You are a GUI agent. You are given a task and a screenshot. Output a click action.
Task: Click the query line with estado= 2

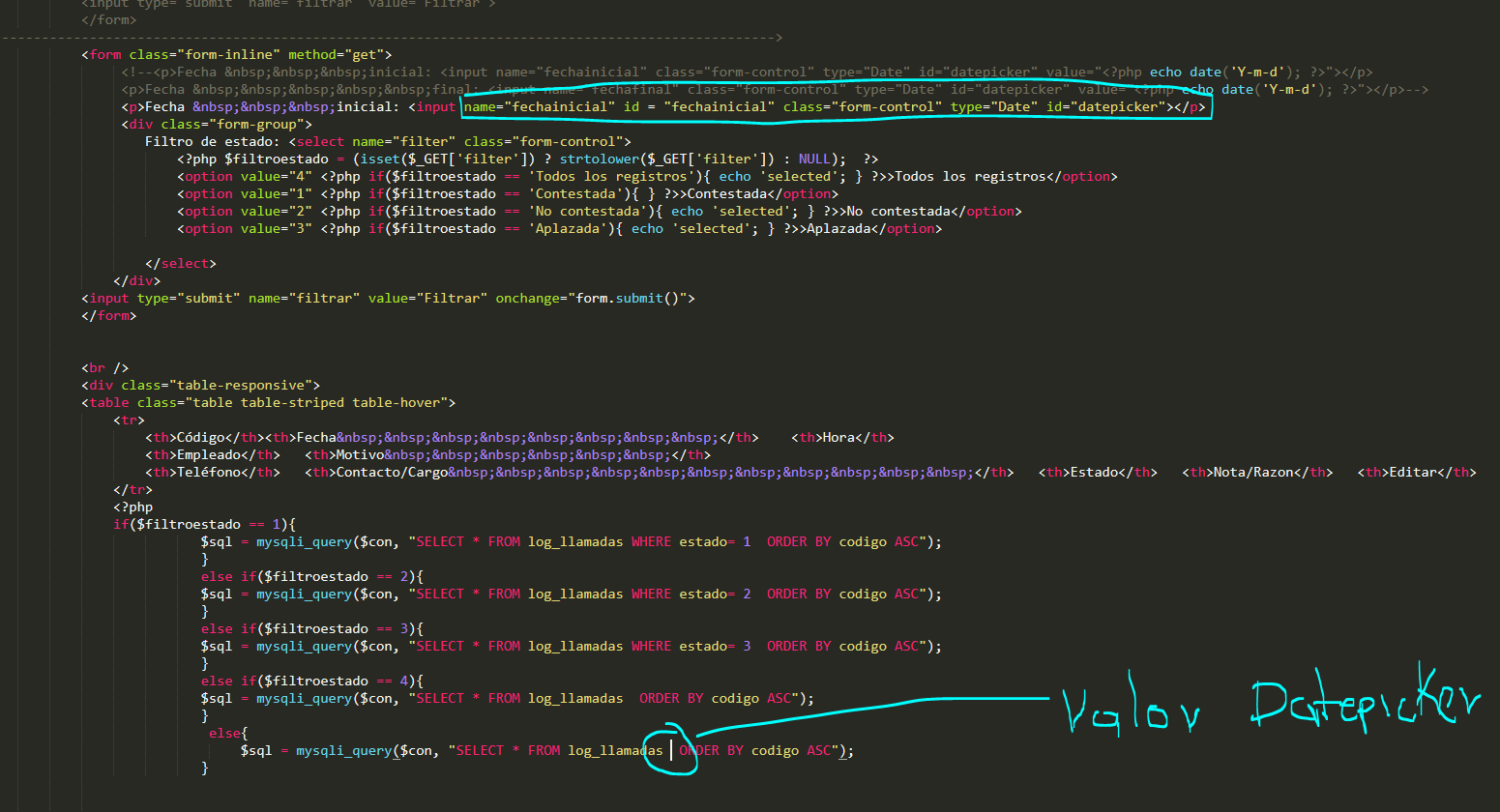coord(571,594)
